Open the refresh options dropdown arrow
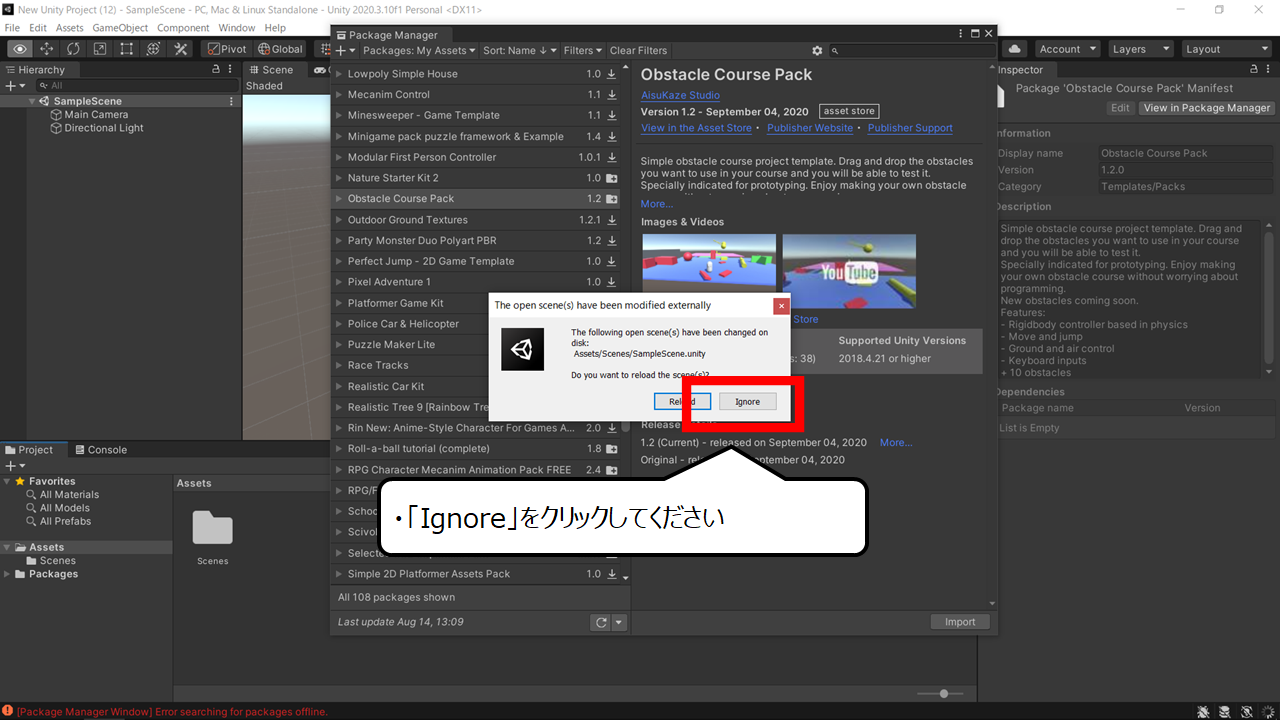This screenshot has height=720, width=1280. [619, 622]
